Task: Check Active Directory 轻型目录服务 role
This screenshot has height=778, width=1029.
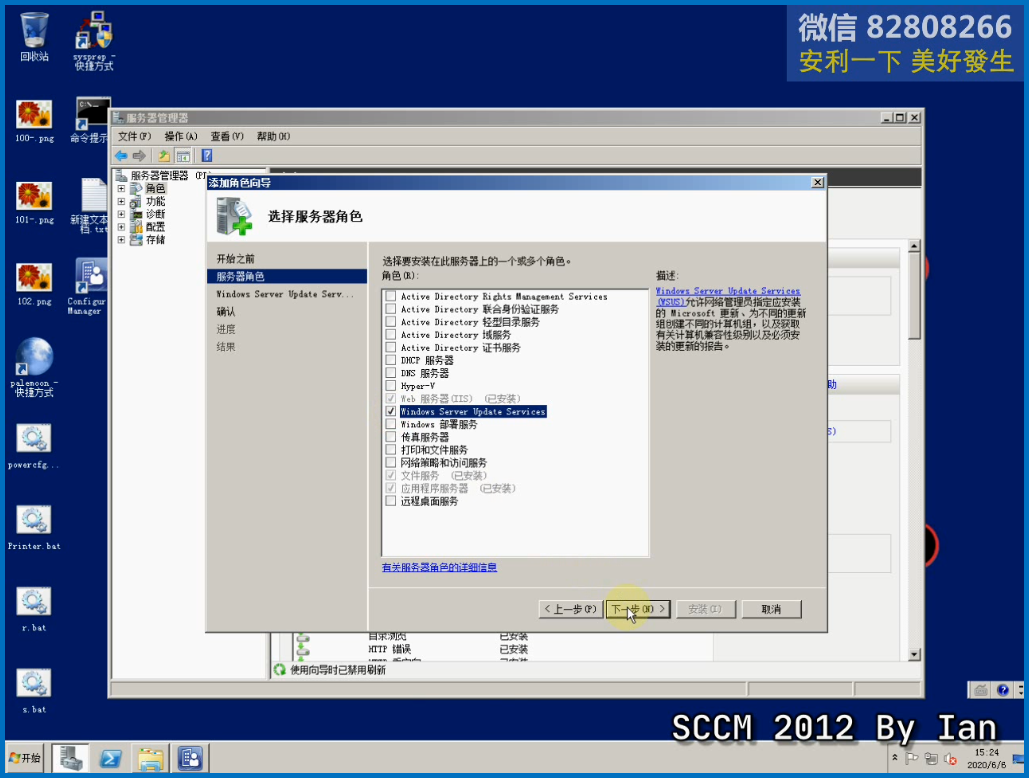Action: (x=390, y=322)
